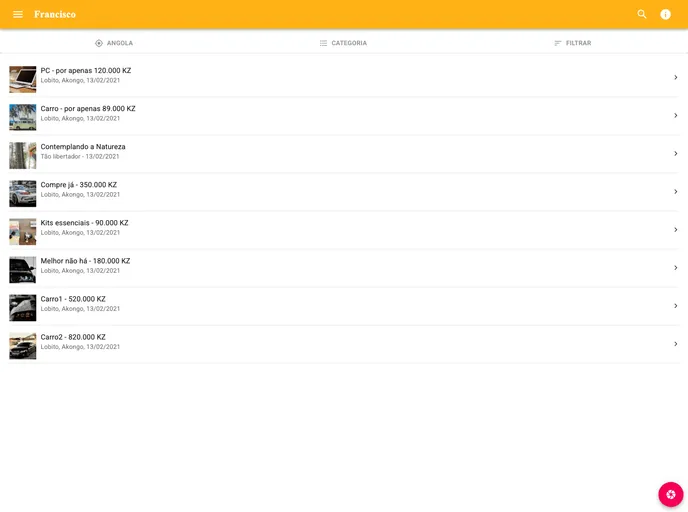The width and height of the screenshot is (688, 512).
Task: Open the info icon in header
Action: click(x=666, y=15)
